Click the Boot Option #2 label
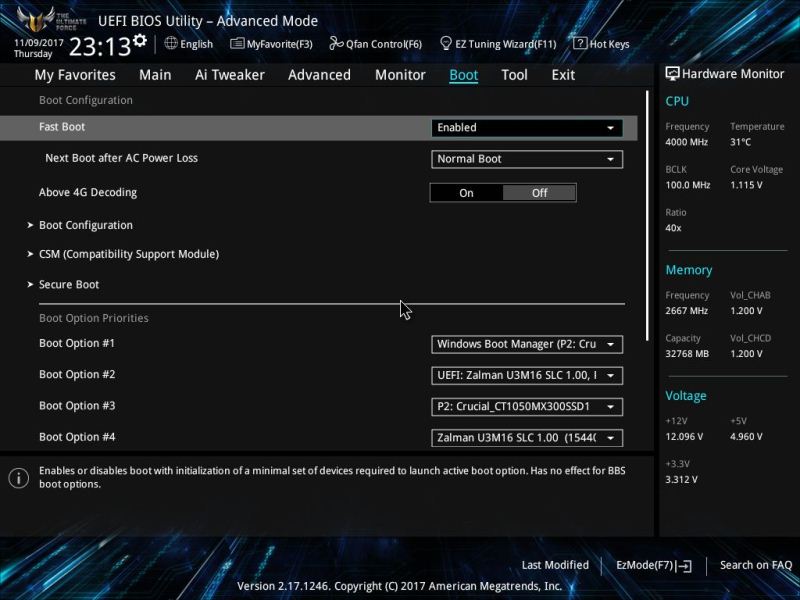The width and height of the screenshot is (800, 600). (77, 374)
